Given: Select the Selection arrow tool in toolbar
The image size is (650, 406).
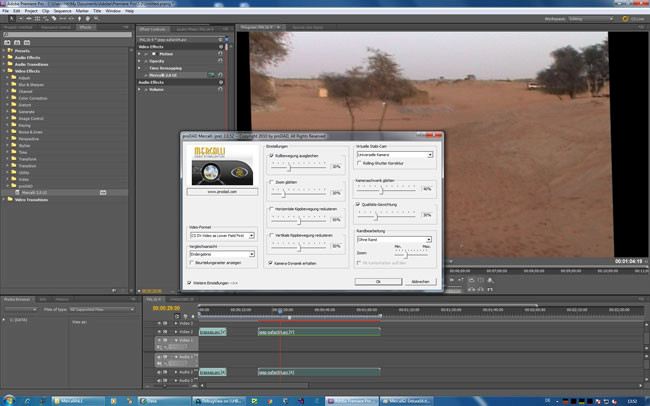Looking at the screenshot, I should (12, 19).
